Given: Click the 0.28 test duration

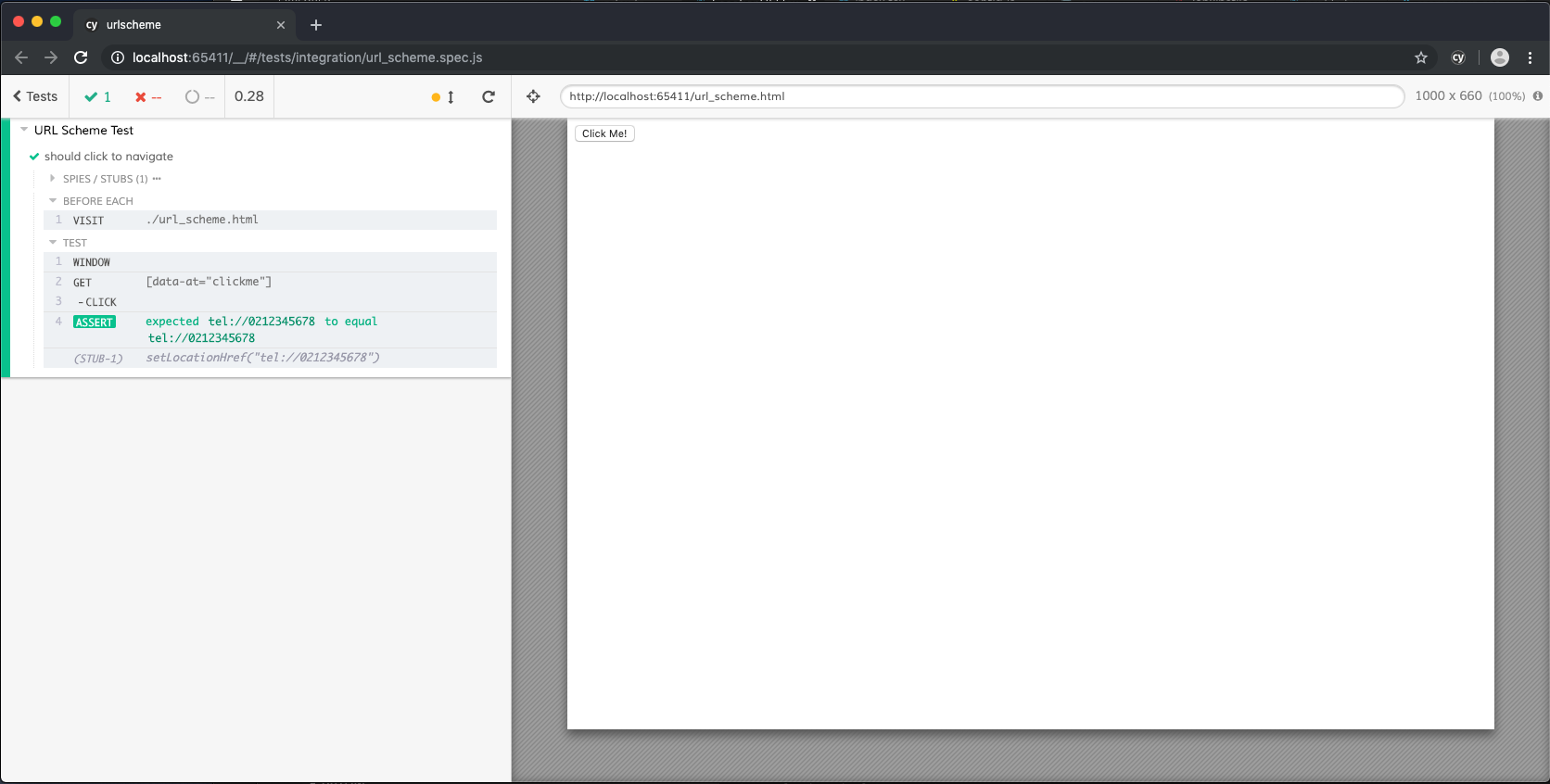Looking at the screenshot, I should click(249, 96).
